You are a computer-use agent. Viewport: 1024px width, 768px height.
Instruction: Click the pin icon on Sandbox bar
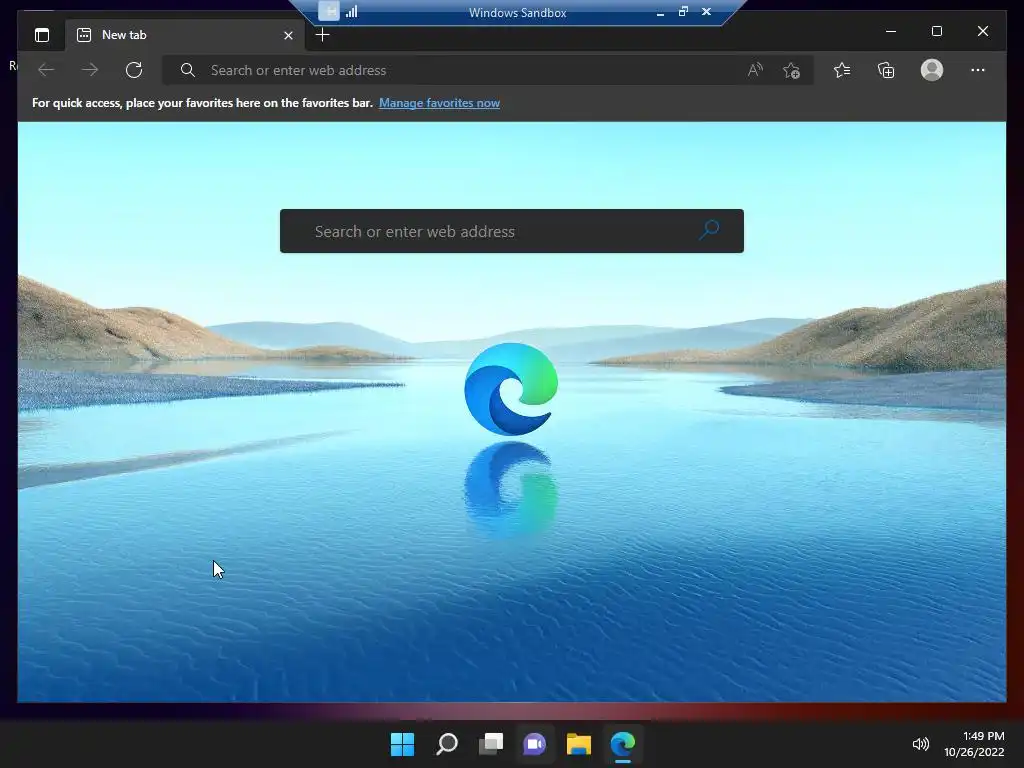point(329,11)
